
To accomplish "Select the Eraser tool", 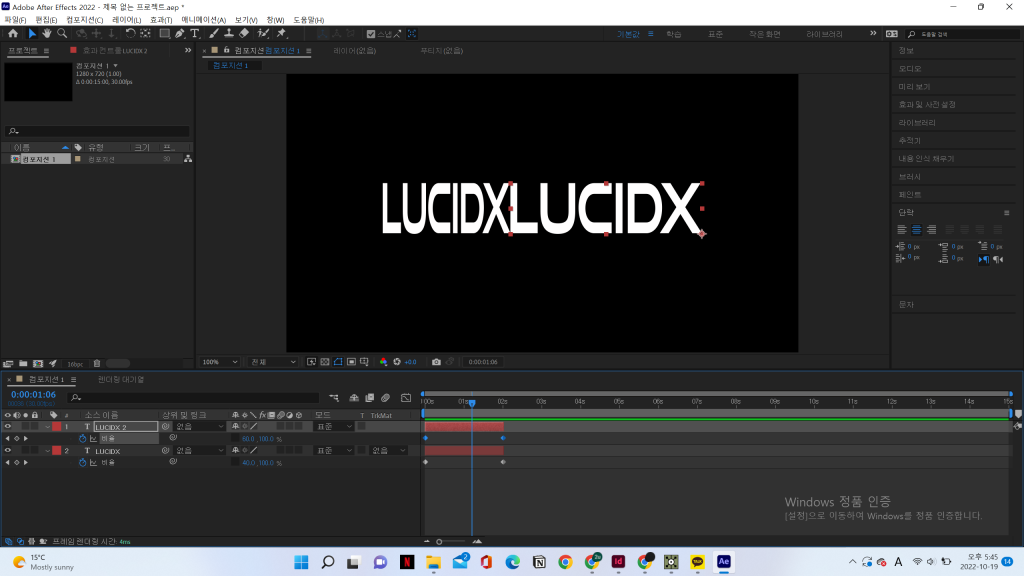I will [x=244, y=33].
